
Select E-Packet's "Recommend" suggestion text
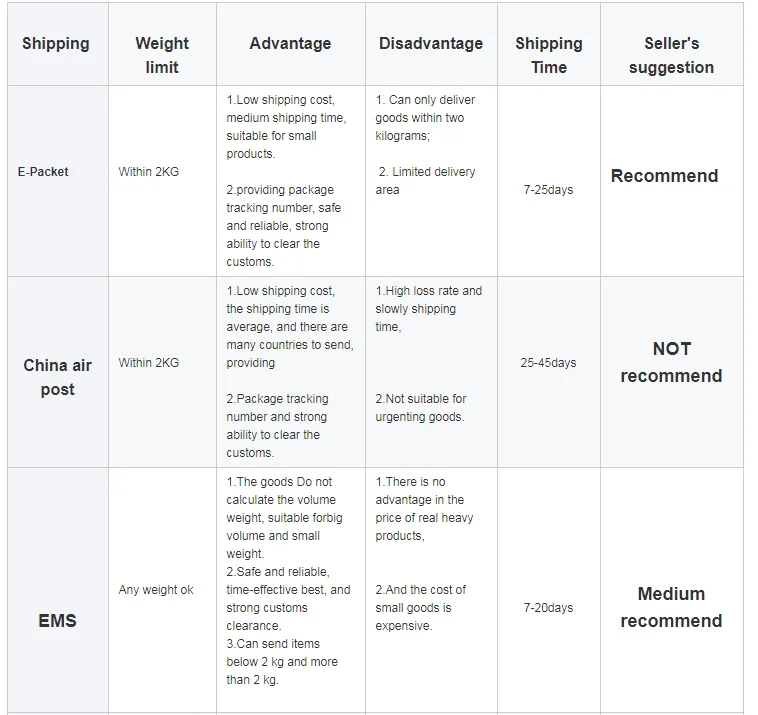click(664, 176)
